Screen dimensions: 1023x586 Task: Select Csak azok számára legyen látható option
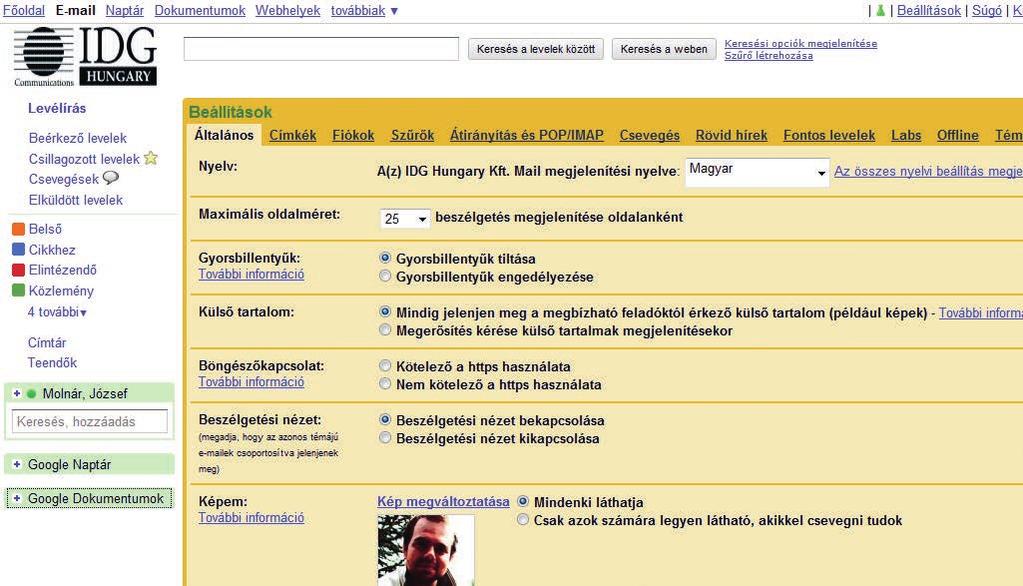[523, 519]
